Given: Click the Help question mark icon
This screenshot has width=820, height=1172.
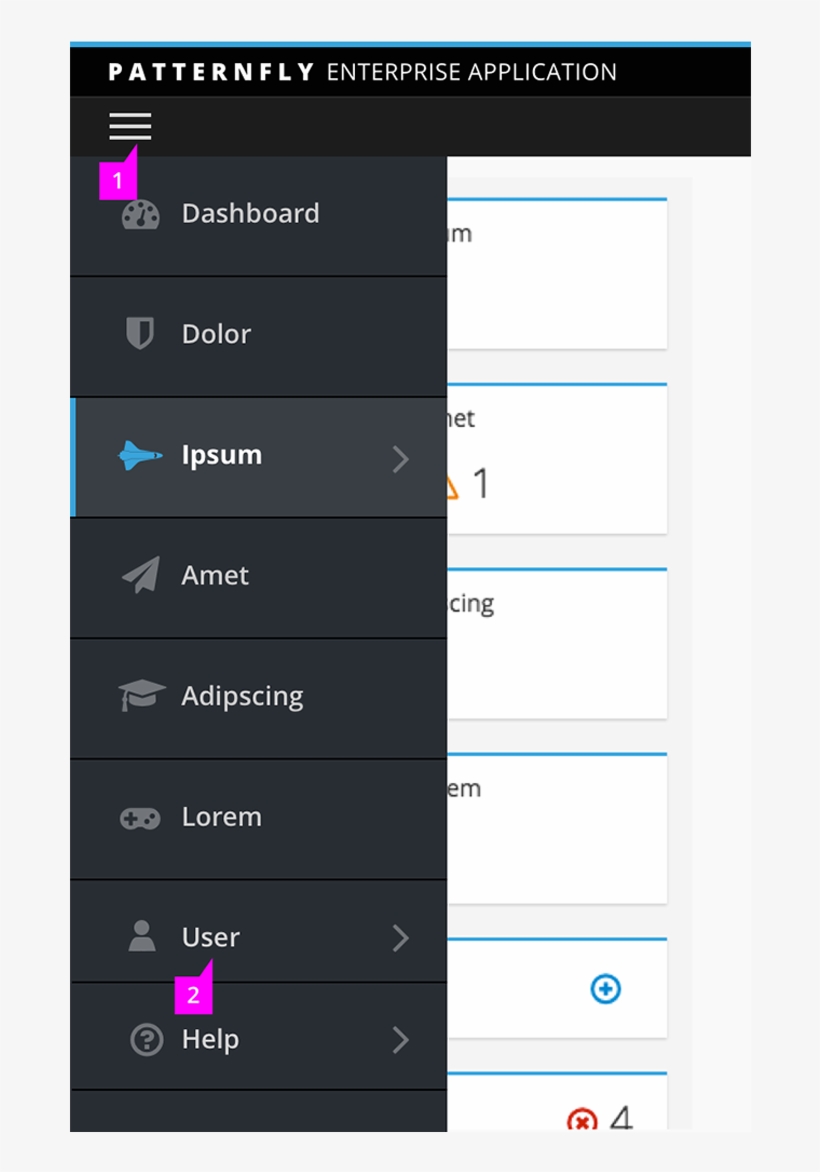Looking at the screenshot, I should click(x=146, y=1040).
